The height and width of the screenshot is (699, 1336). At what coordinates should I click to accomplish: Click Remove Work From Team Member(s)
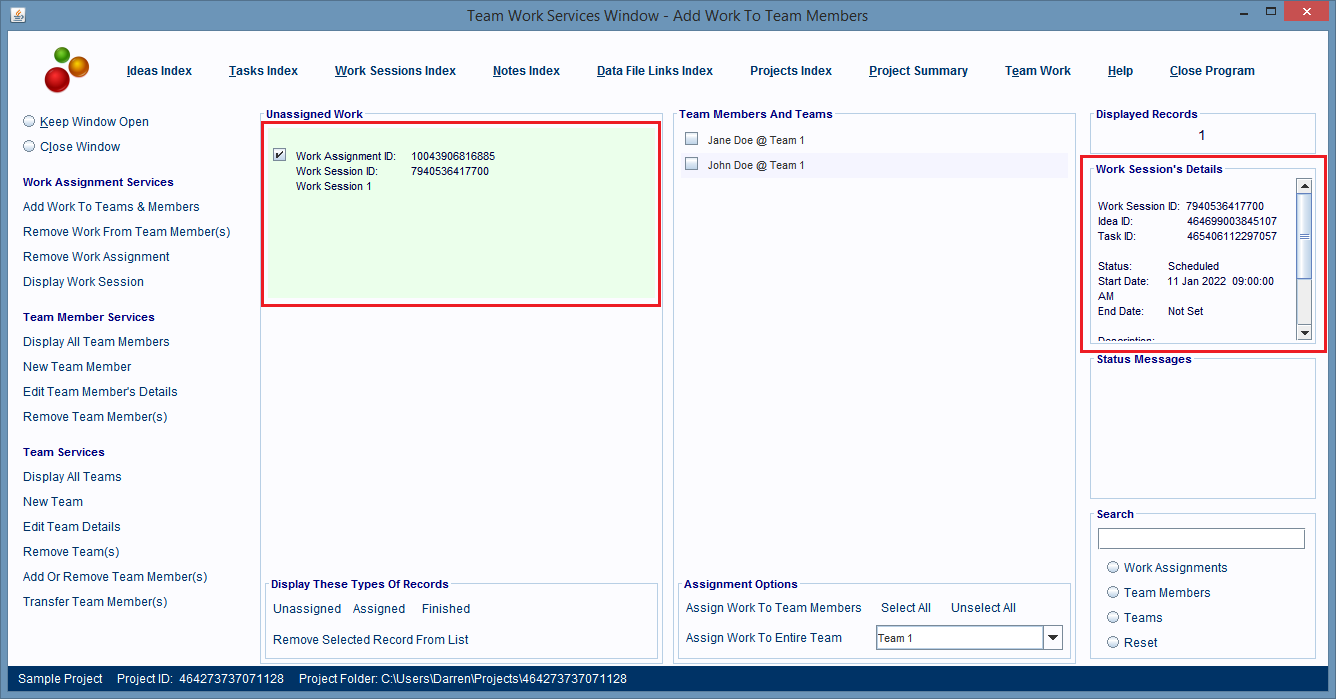[x=126, y=232]
